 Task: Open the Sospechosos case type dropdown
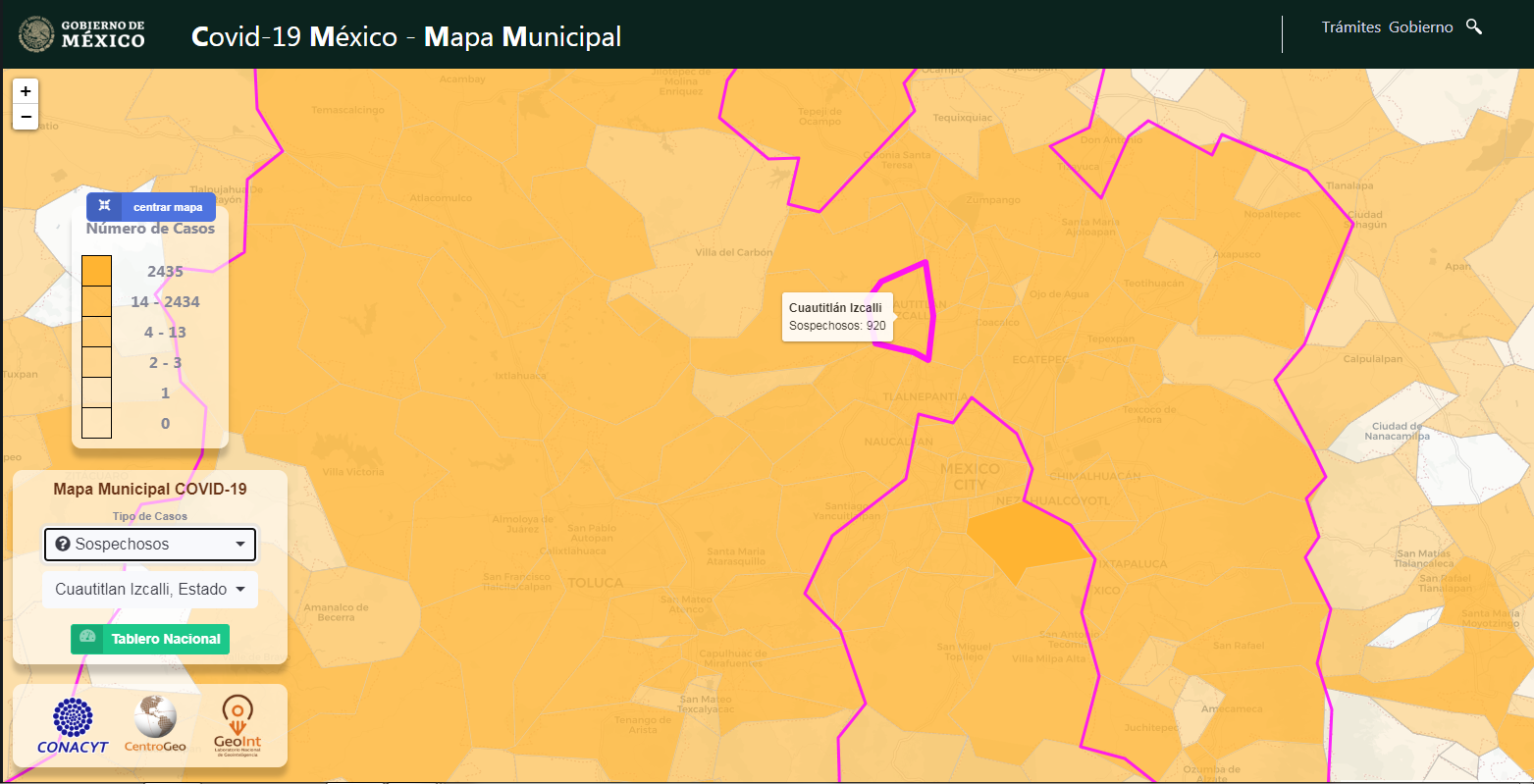click(150, 545)
